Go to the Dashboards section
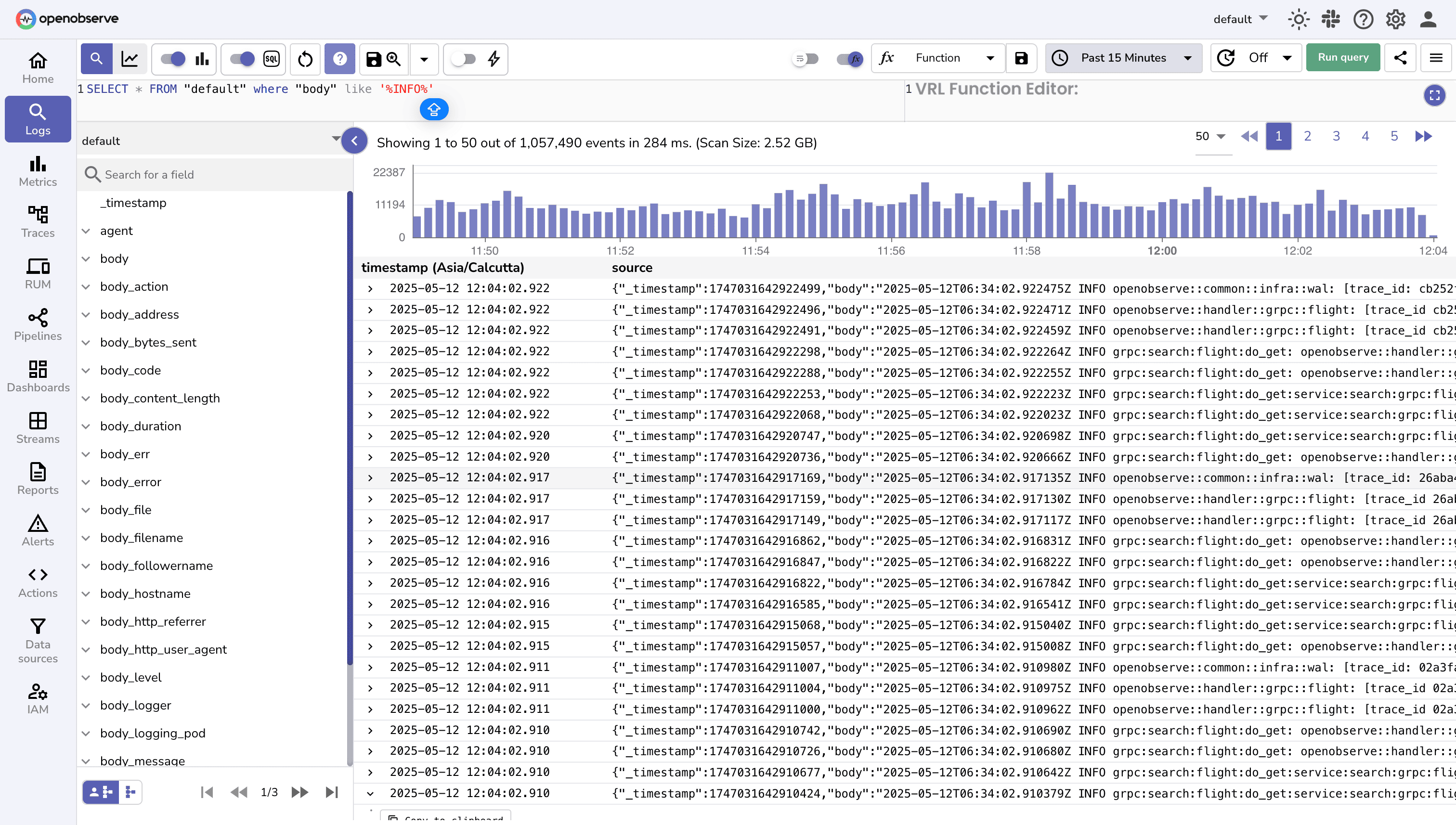1456x825 pixels. (38, 375)
